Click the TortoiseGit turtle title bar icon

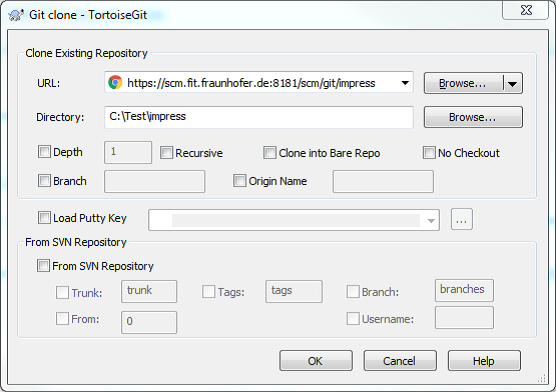[16, 15]
